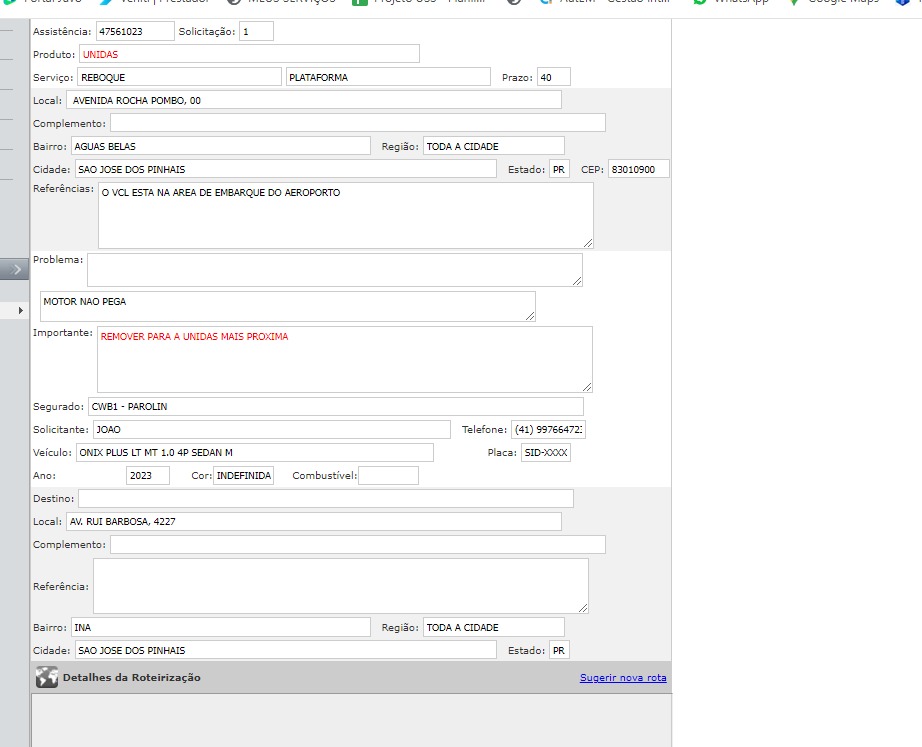
Task: Click the destination Local field AV. RUI BARBOSA, 4227
Action: point(314,521)
